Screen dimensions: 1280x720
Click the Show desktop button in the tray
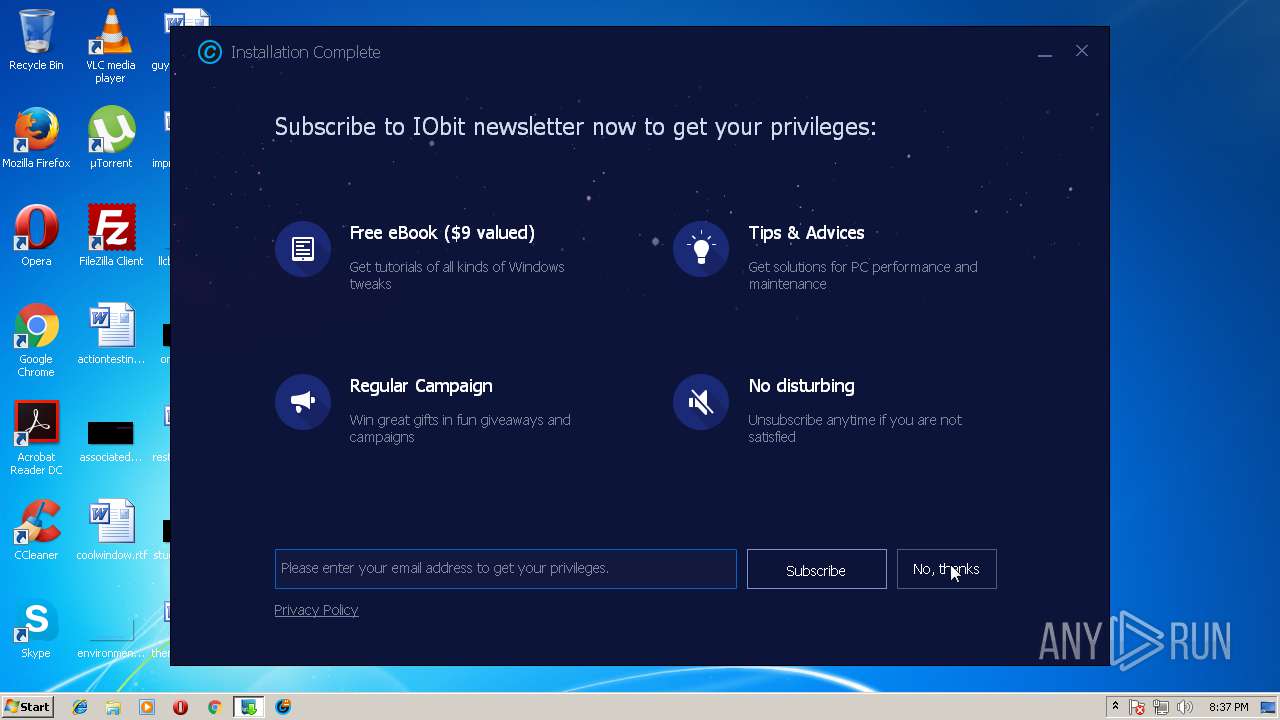1270,707
